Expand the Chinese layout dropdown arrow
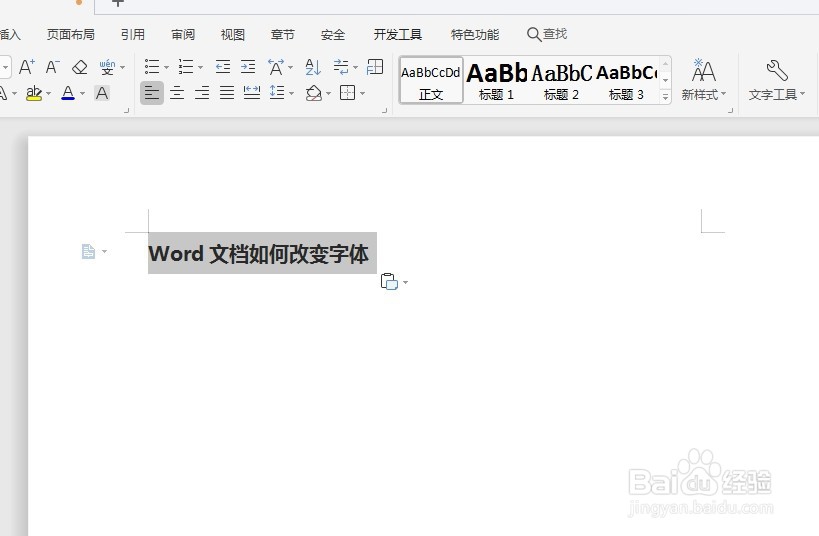Image resolution: width=819 pixels, height=536 pixels. coord(290,67)
